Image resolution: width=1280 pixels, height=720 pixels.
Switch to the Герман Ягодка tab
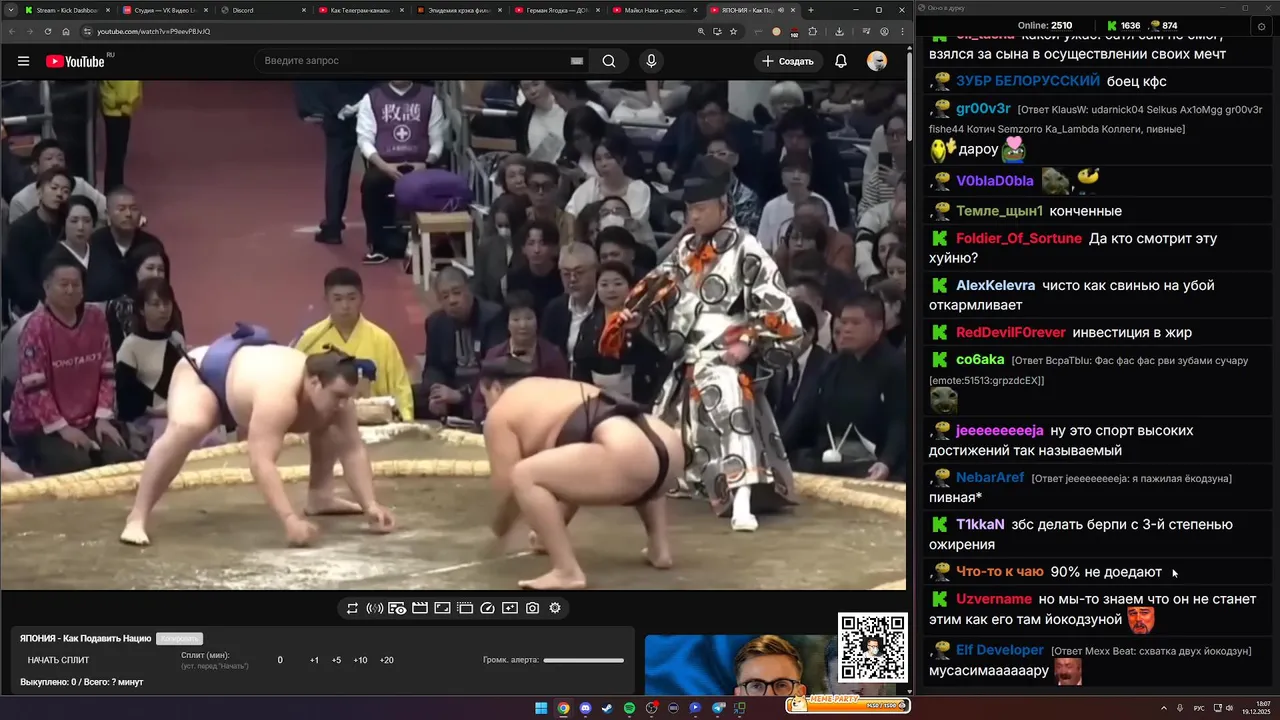556,10
